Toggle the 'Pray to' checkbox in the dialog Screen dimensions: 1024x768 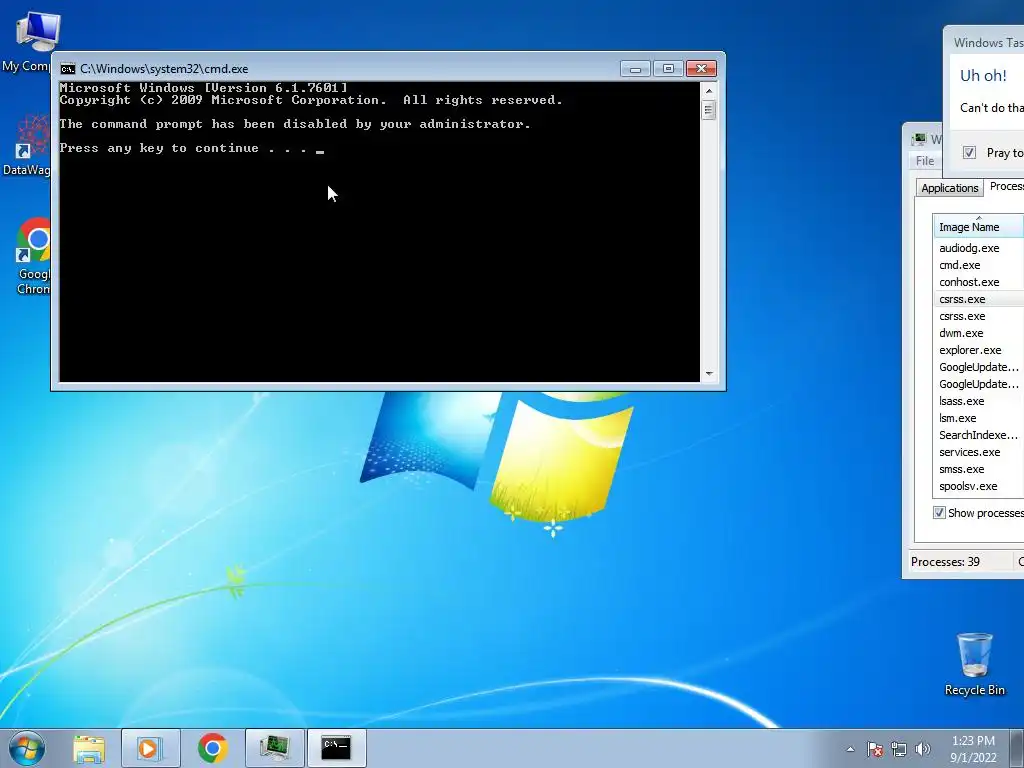click(x=969, y=152)
